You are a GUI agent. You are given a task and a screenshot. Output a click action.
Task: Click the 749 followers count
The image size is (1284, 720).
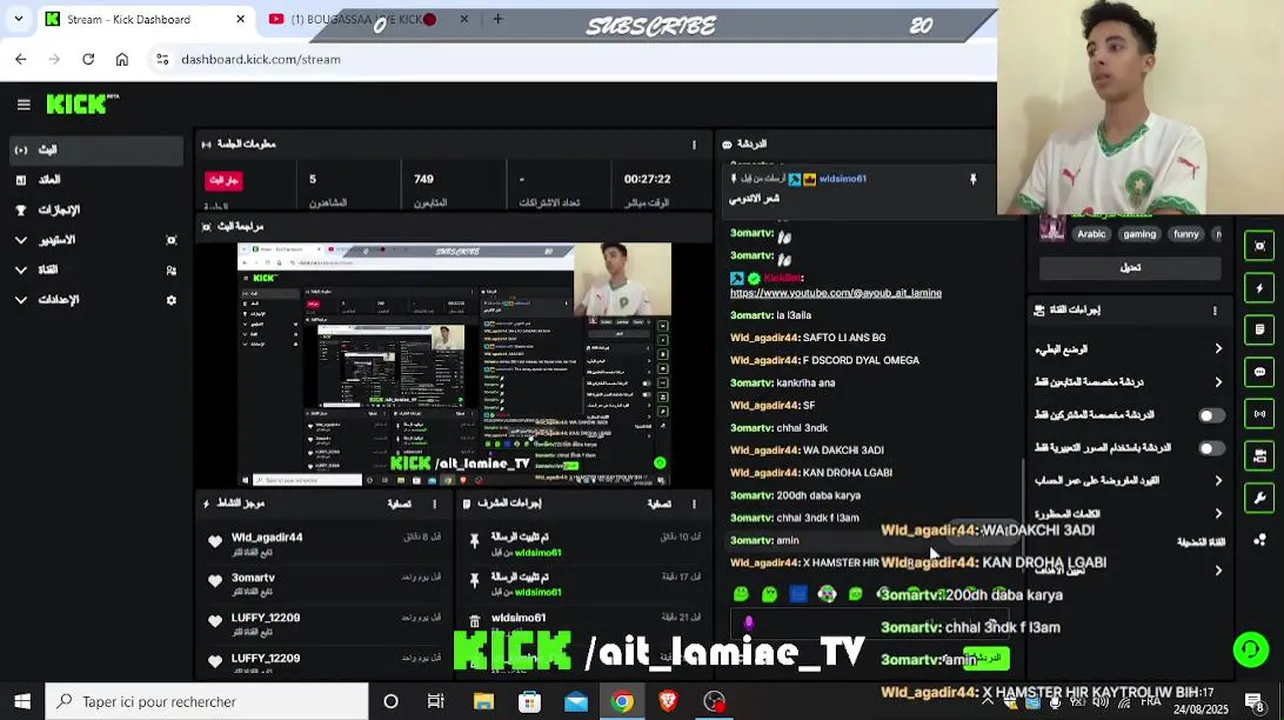click(424, 179)
